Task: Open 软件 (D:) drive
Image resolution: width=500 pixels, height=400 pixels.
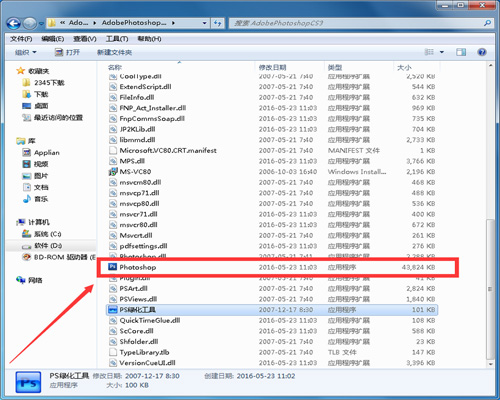Action: (42, 246)
